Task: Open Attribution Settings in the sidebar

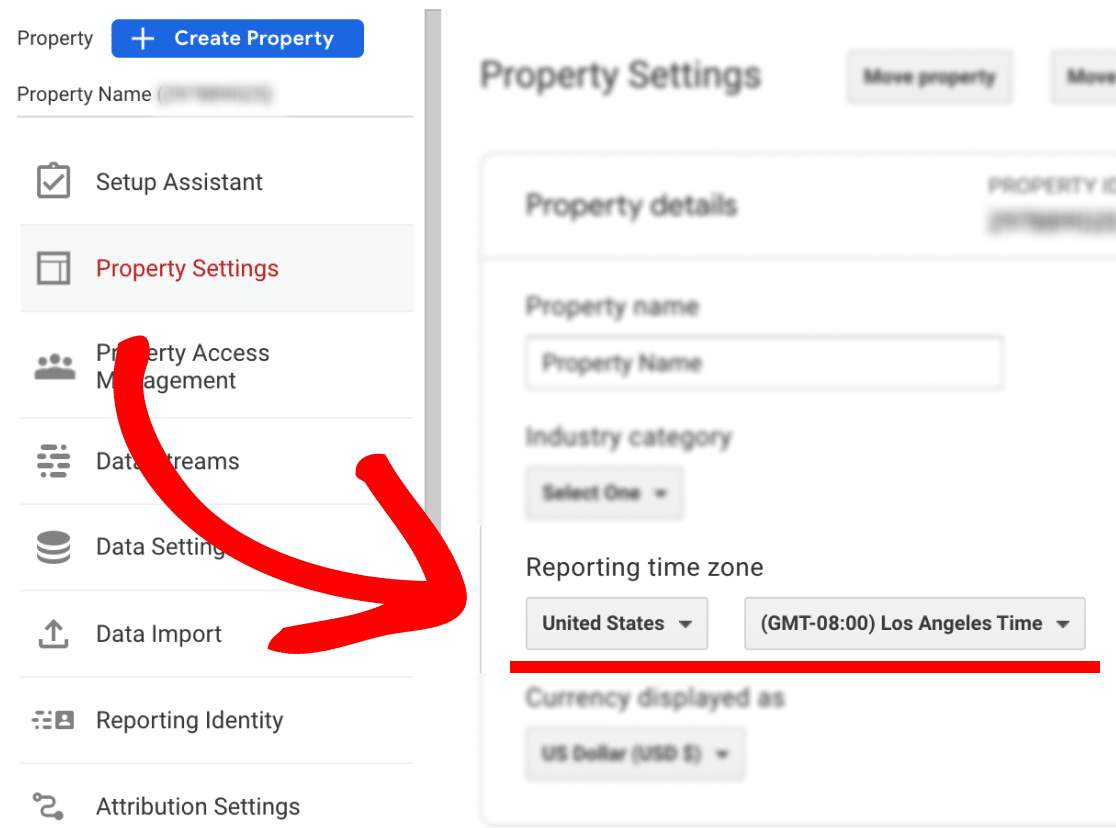Action: coord(198,806)
